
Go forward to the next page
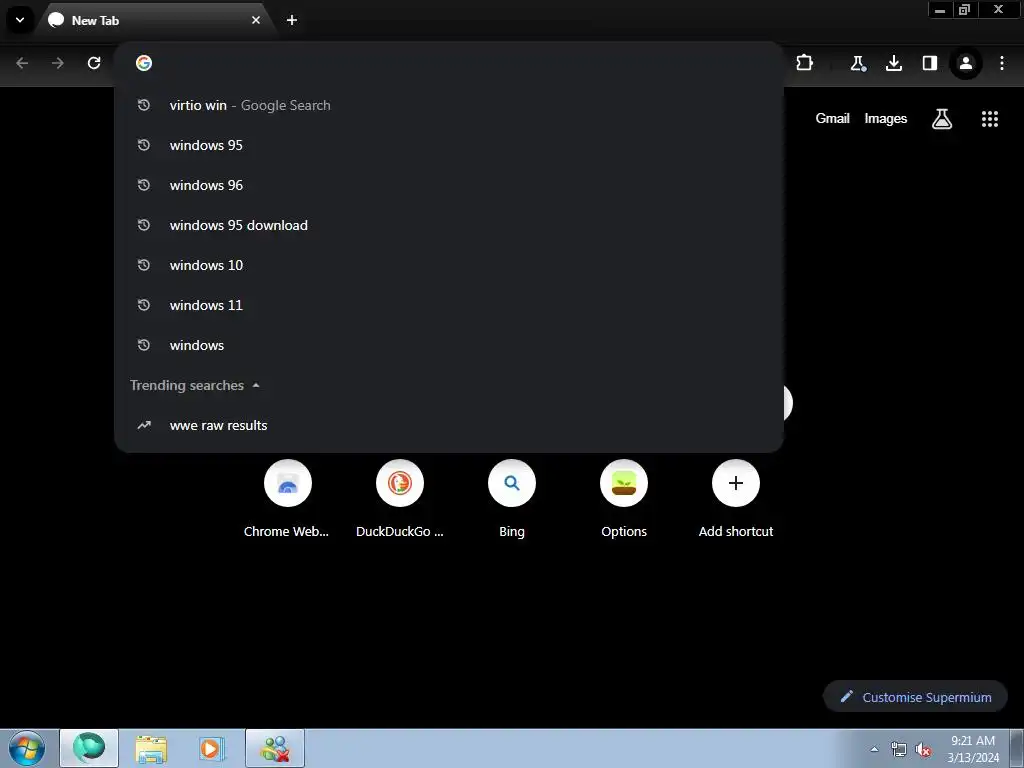[x=58, y=63]
